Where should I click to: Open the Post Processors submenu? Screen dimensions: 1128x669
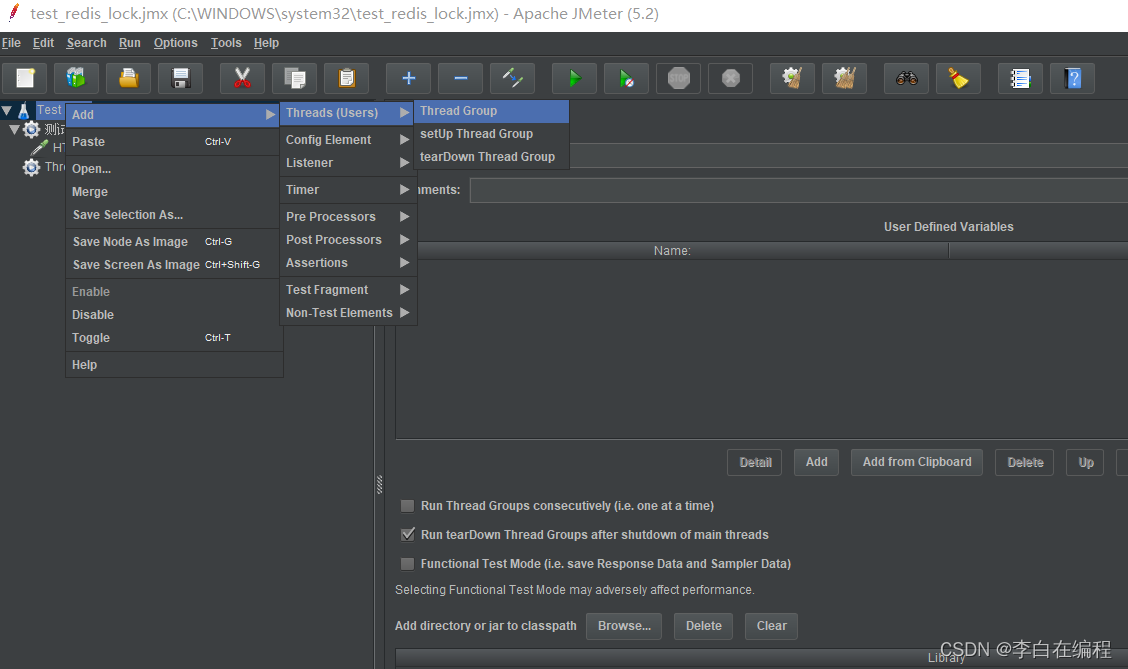(347, 240)
